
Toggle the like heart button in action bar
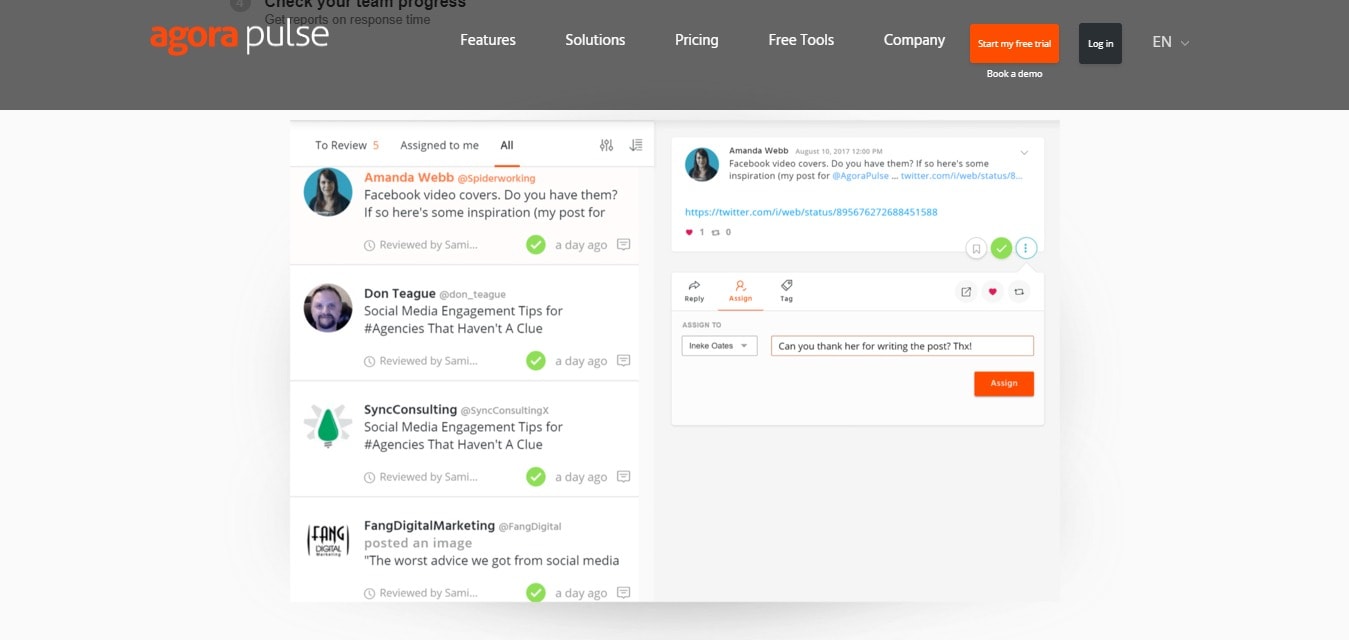pos(993,292)
